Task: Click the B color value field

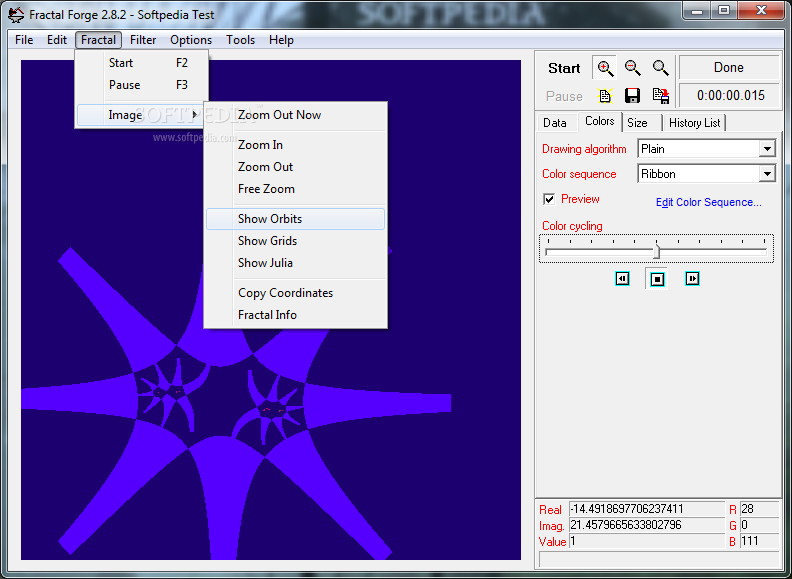Action: point(760,541)
